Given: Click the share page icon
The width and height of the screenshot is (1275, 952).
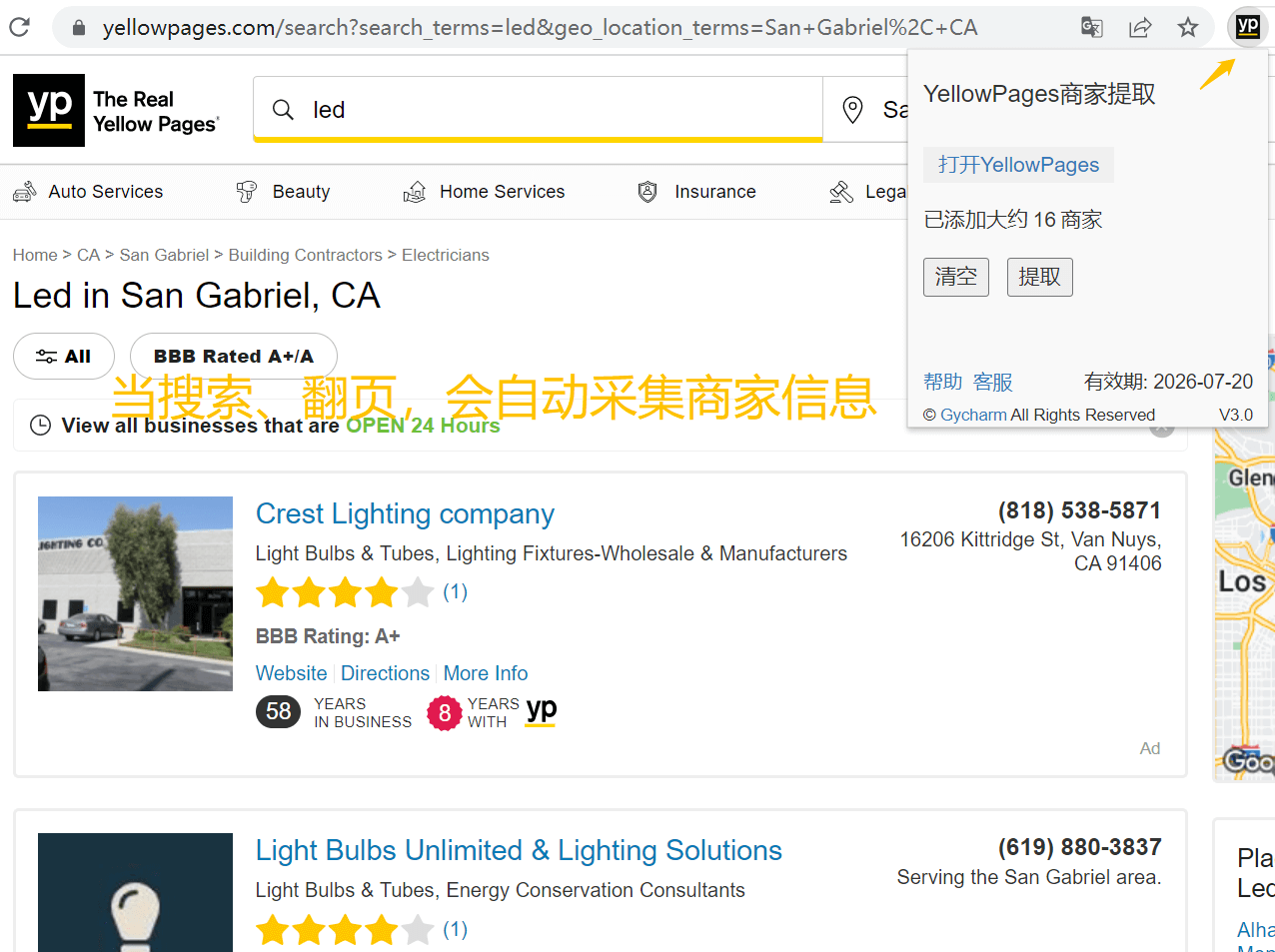Looking at the screenshot, I should coord(1140,27).
